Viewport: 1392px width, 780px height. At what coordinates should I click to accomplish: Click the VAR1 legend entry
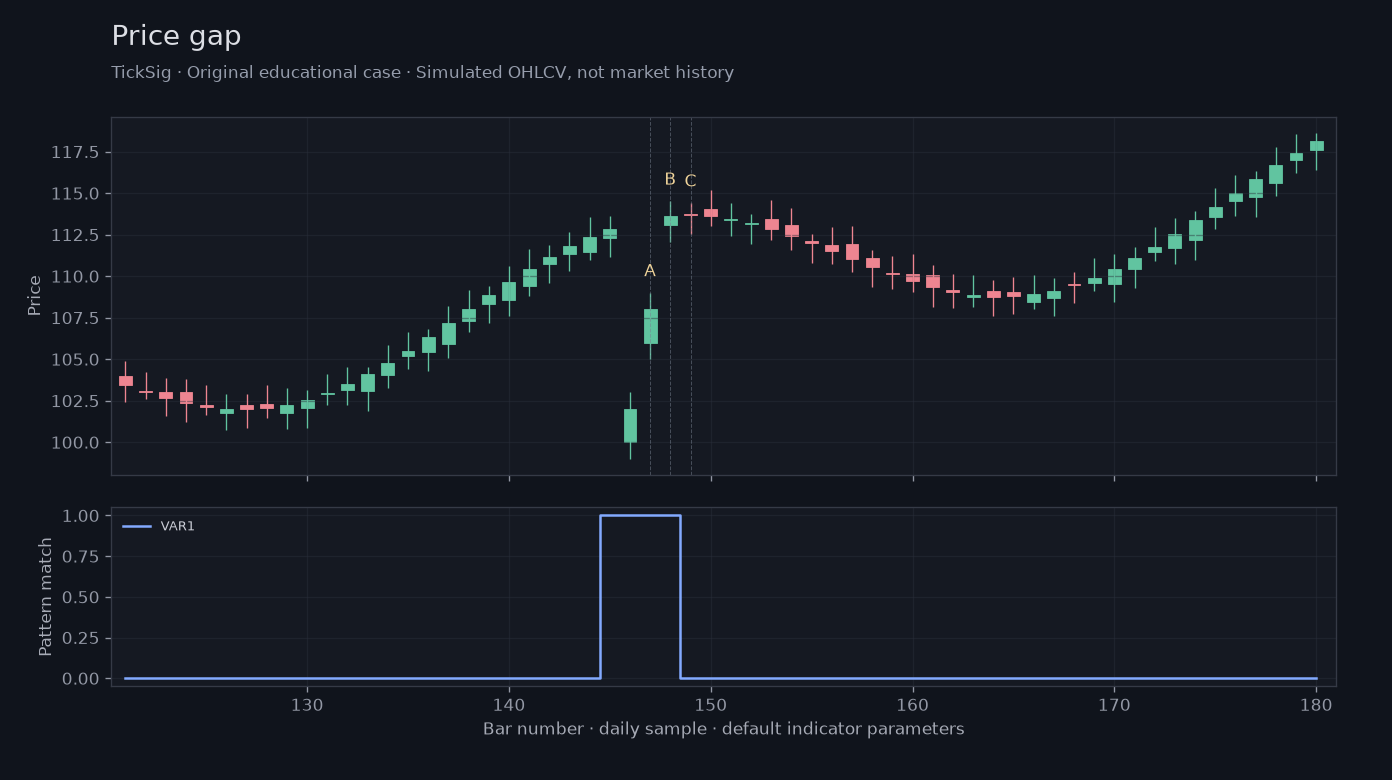pos(159,526)
